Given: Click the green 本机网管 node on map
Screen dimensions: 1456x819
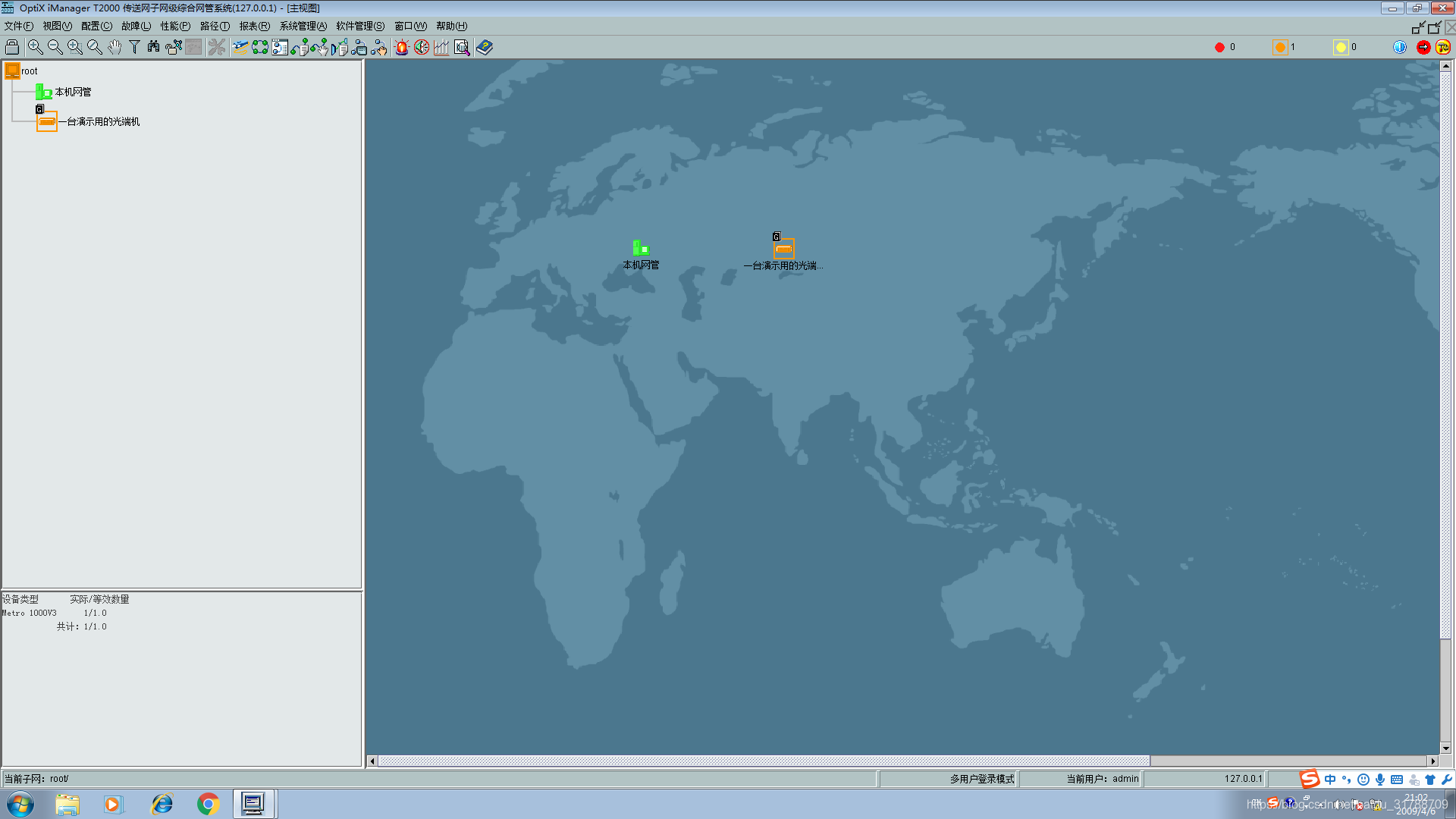Looking at the screenshot, I should tap(641, 248).
